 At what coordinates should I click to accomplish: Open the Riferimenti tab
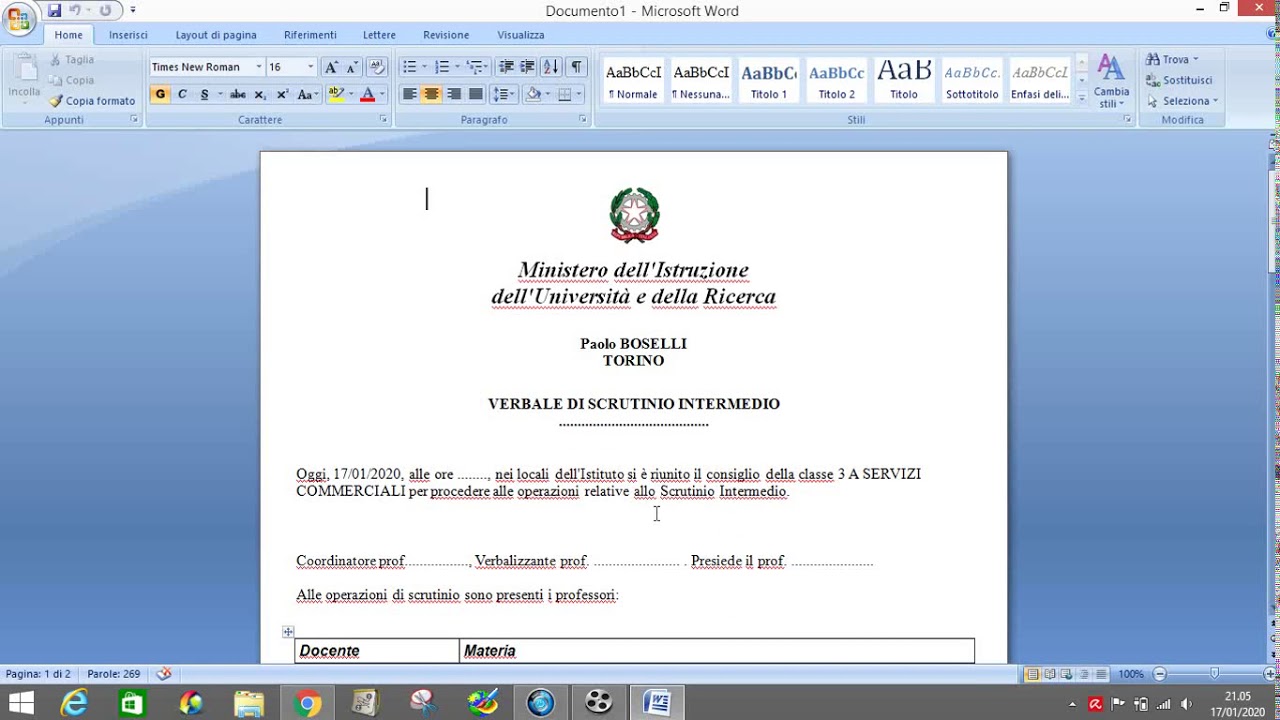310,35
